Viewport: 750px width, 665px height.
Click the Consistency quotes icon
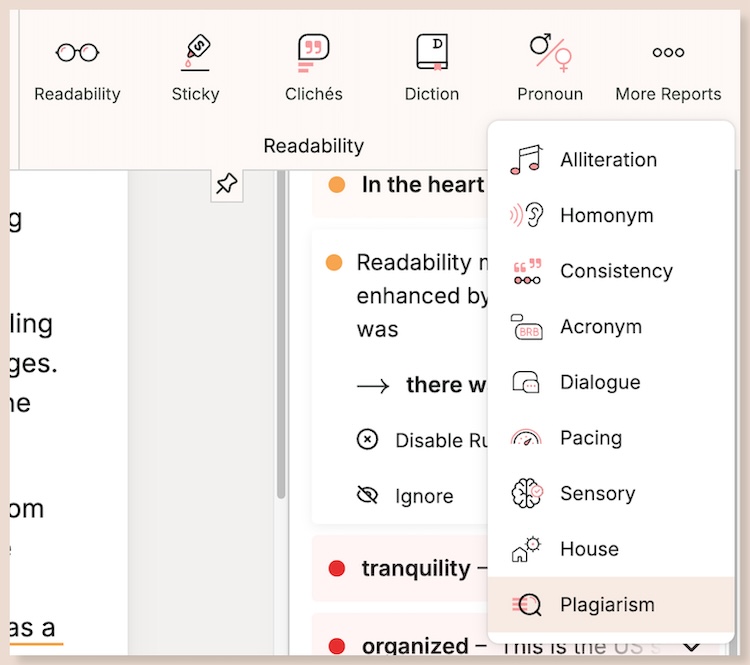click(x=527, y=271)
